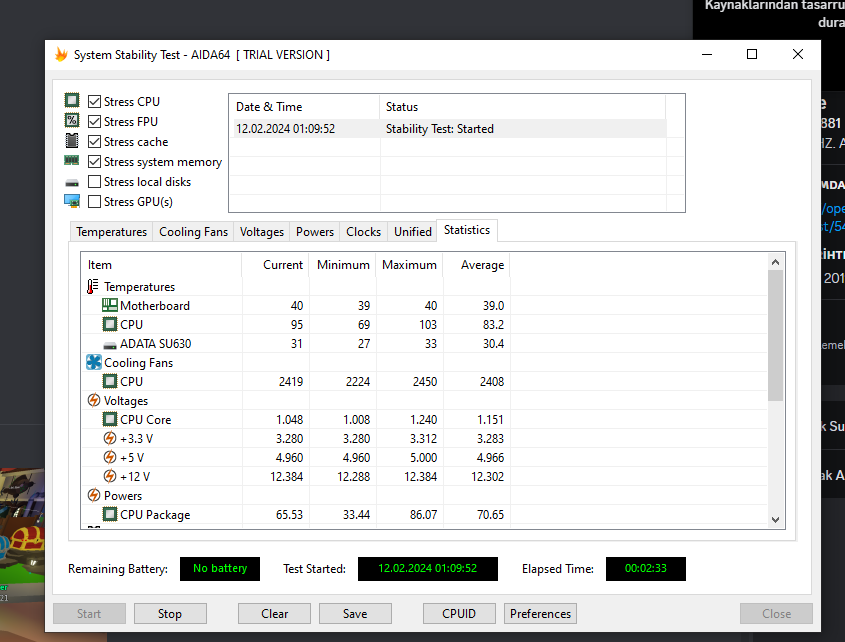Click the CPU Package row chip icon

pos(110,514)
